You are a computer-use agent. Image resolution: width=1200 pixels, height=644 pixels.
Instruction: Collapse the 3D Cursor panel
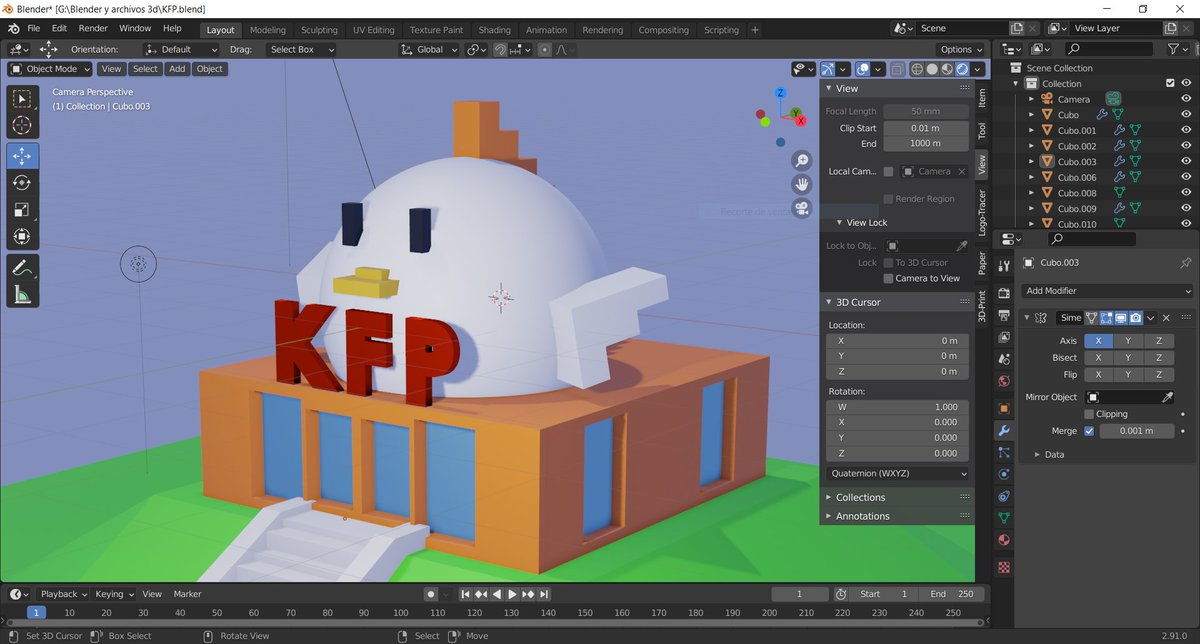coord(829,302)
